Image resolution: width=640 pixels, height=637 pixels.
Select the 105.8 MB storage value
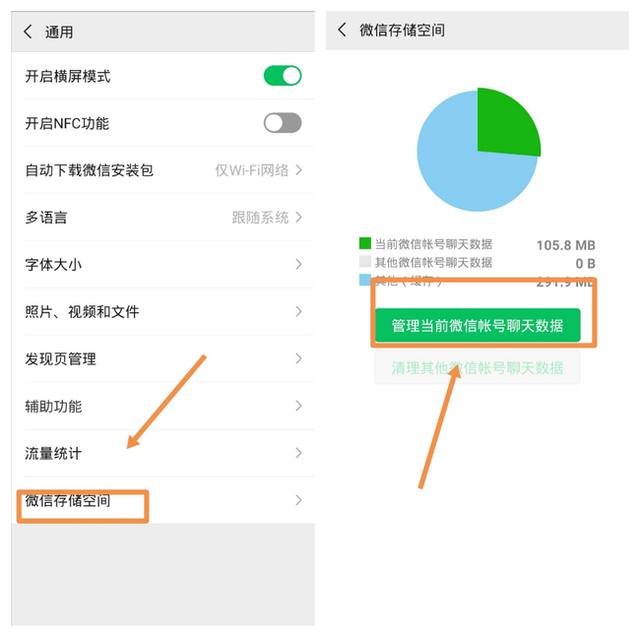pyautogui.click(x=565, y=245)
